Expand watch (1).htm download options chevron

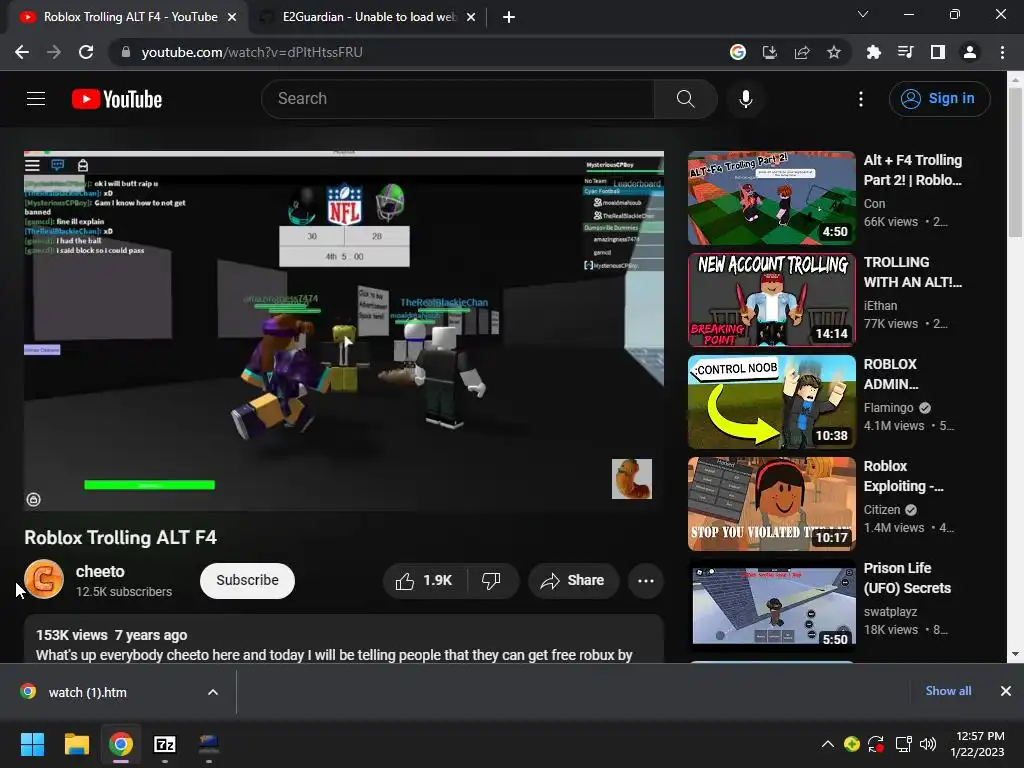(213, 692)
